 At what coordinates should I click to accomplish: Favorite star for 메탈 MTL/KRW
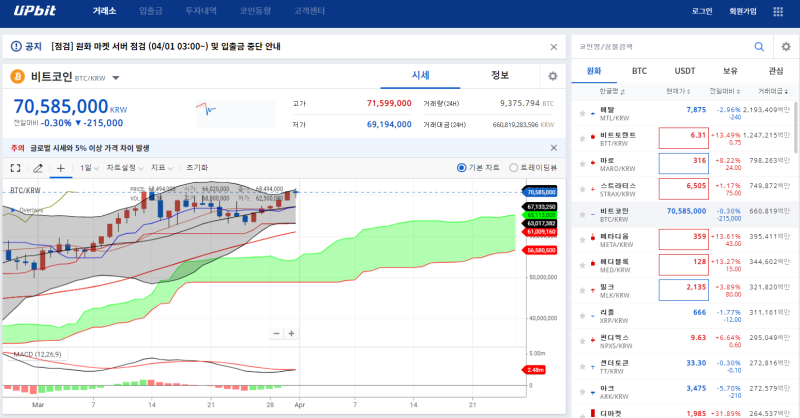click(582, 113)
